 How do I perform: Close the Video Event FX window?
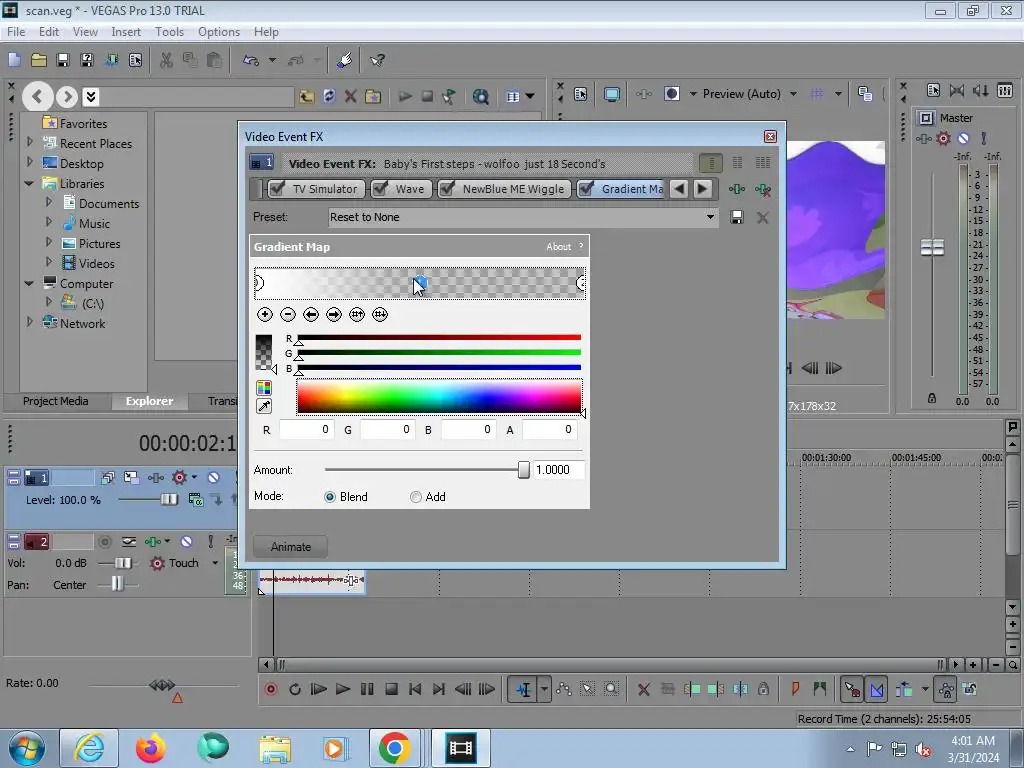point(771,136)
